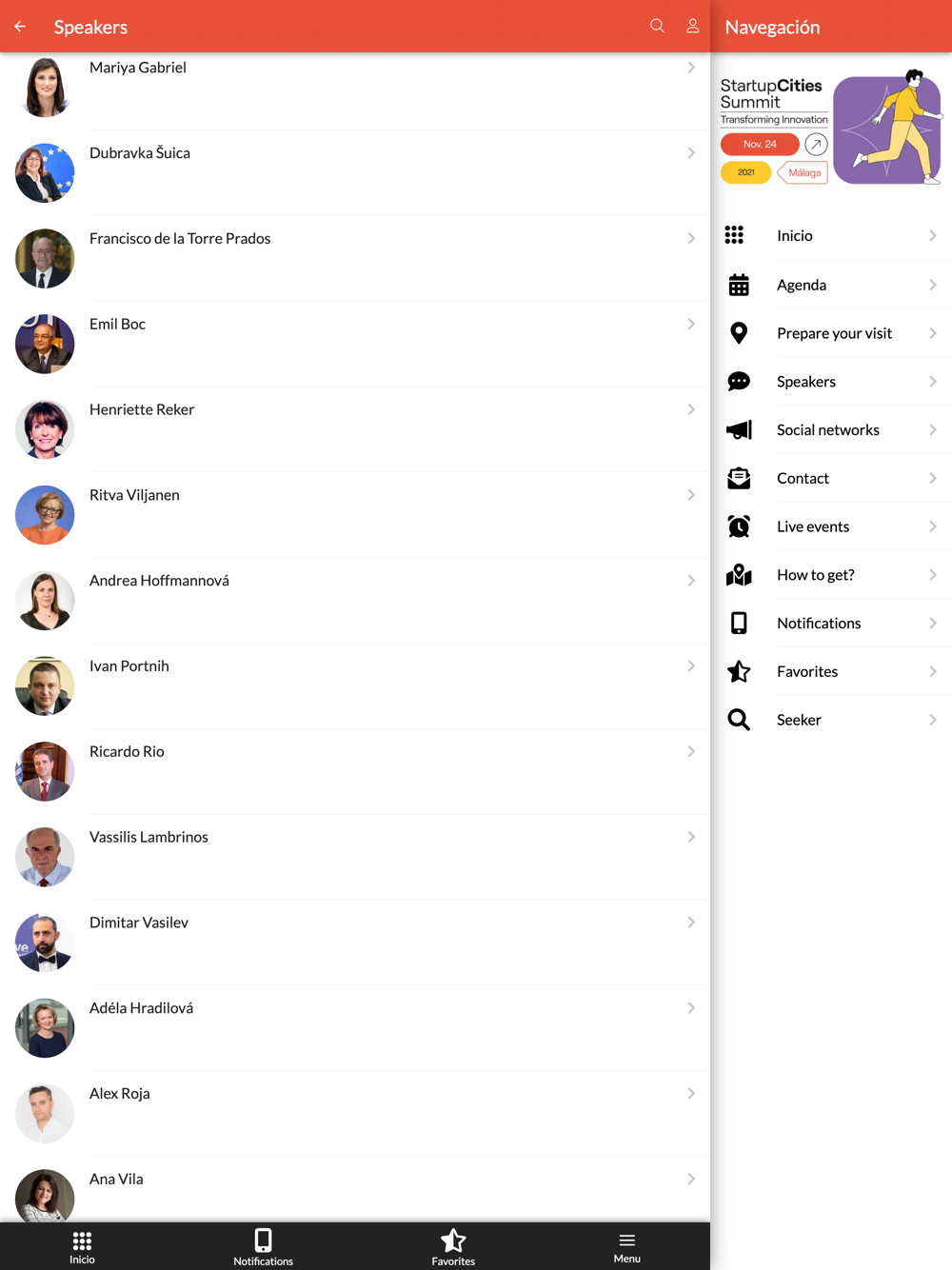Open the Favorites tab in bottom bar

[453, 1246]
